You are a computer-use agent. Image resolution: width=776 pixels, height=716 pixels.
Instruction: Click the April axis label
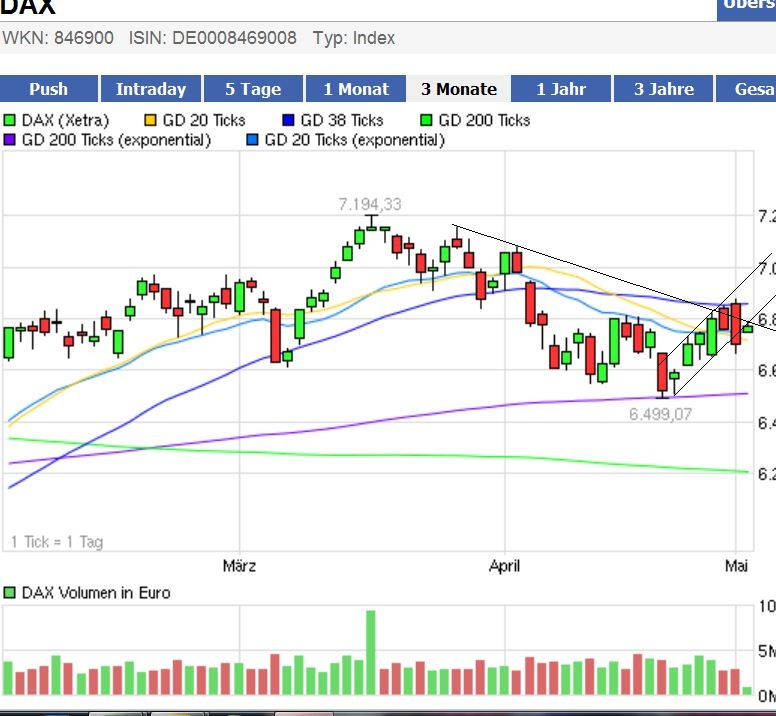coord(504,566)
